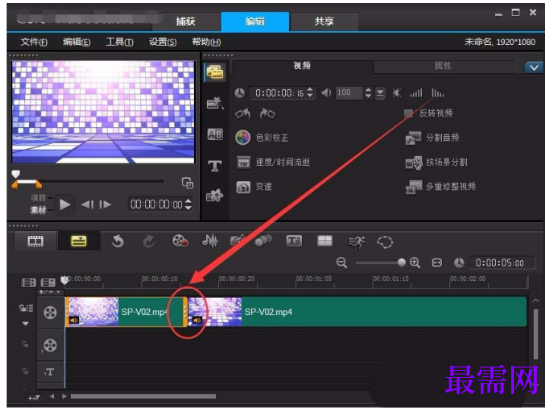Click the preview scrubber handle

16,174
